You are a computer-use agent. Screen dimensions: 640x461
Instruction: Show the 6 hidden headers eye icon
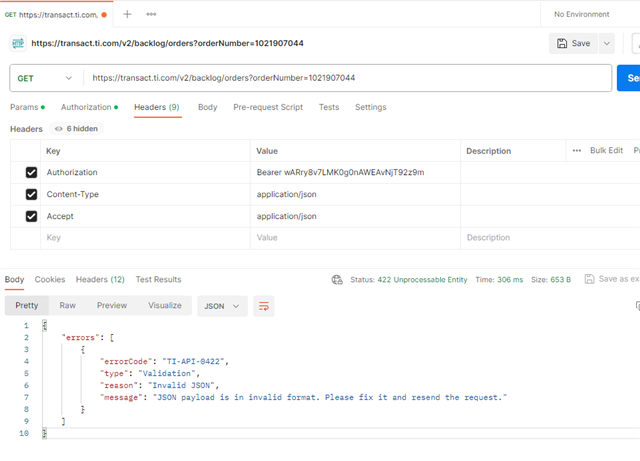pos(59,129)
